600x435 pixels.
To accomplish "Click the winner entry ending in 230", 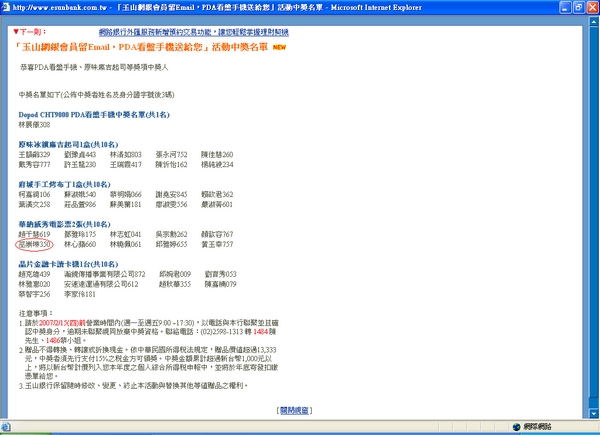I will 80,165.
